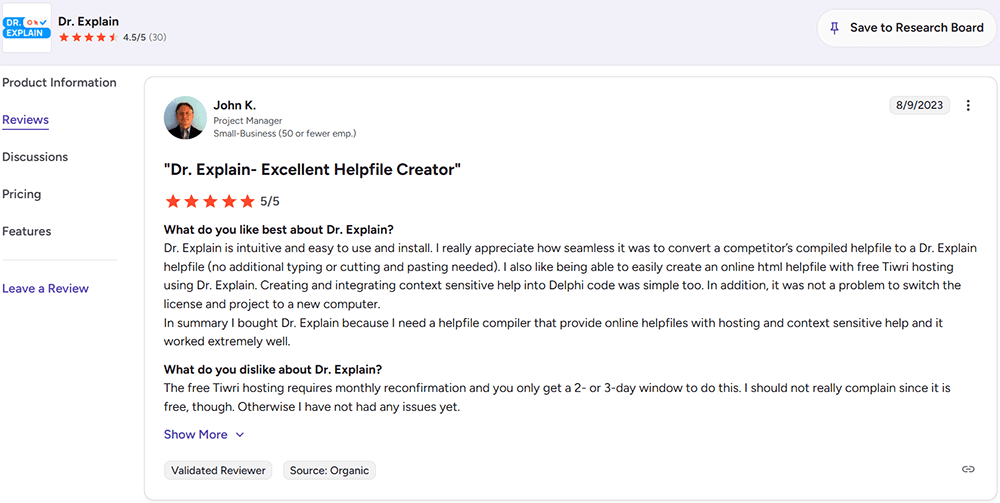Expand review with Show More
The width and height of the screenshot is (1000, 503).
coord(204,435)
